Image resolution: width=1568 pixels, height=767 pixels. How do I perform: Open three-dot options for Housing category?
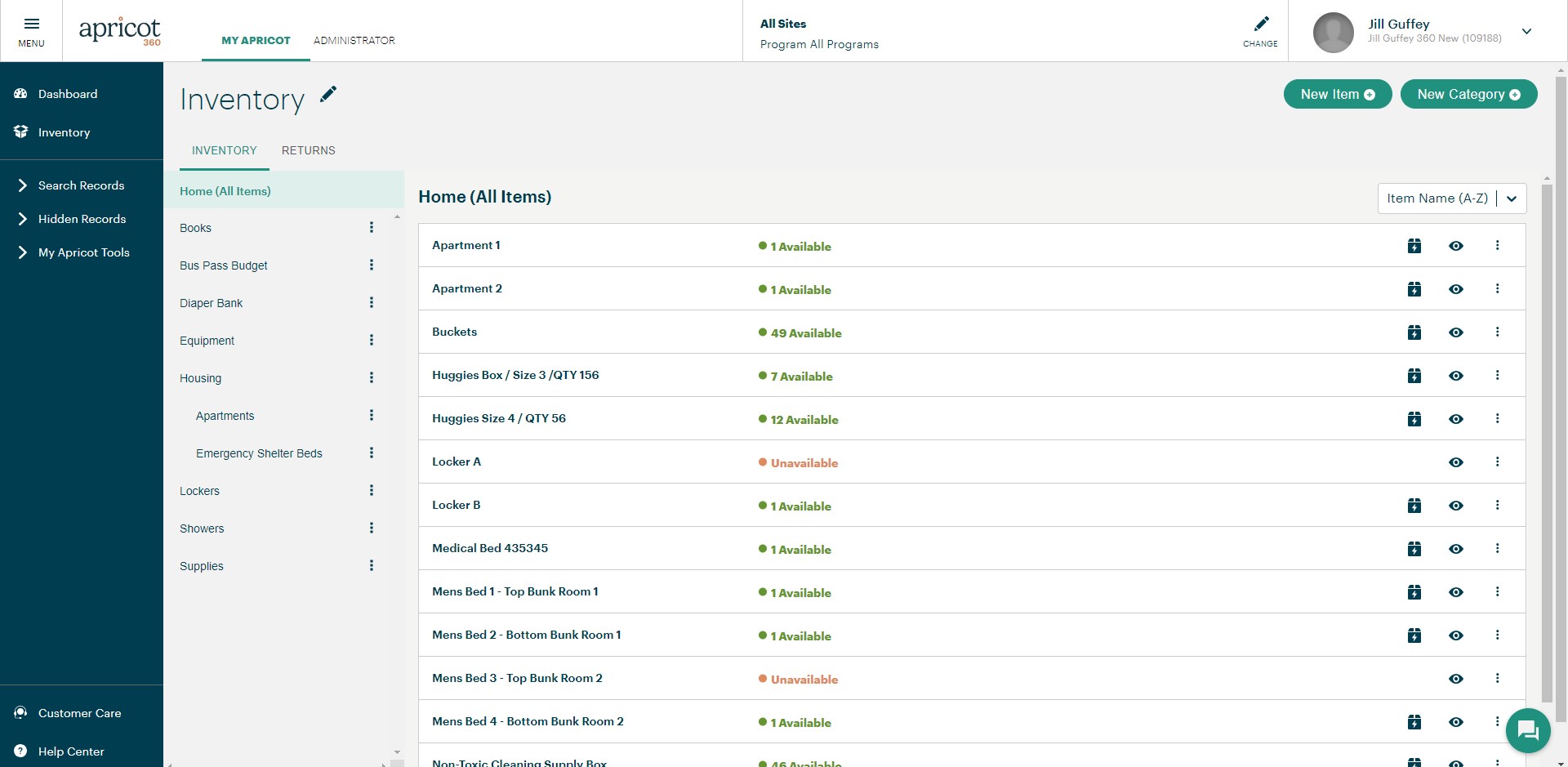click(x=372, y=378)
